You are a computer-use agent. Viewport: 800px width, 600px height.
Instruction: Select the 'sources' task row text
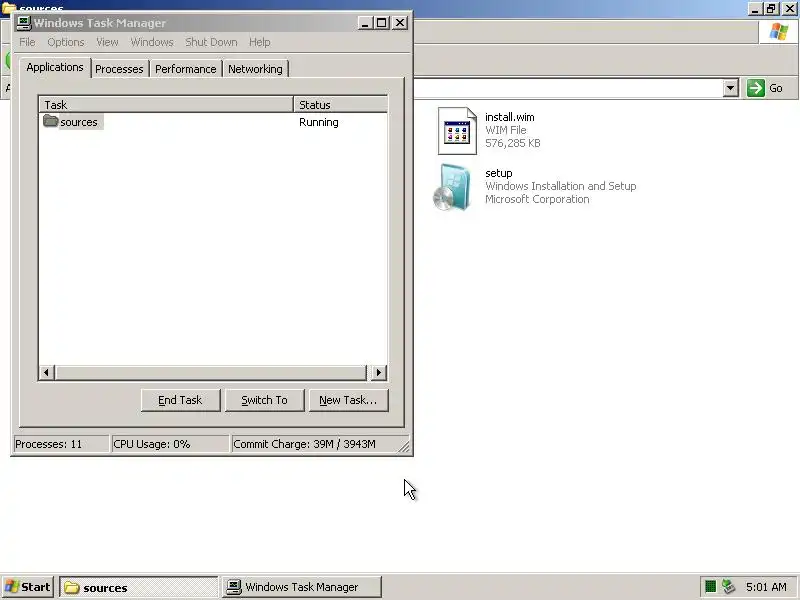click(x=79, y=122)
